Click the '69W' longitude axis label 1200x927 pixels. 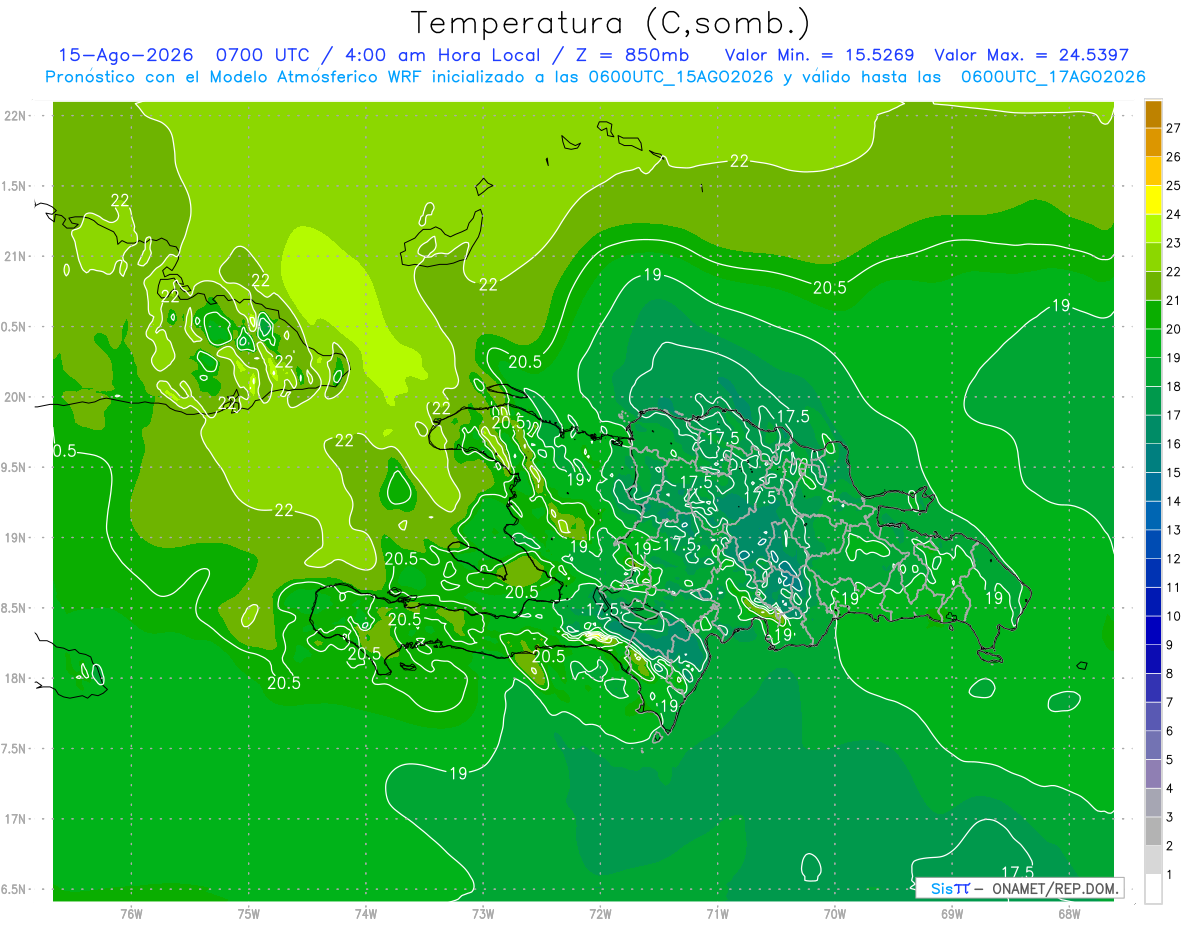tap(952, 914)
